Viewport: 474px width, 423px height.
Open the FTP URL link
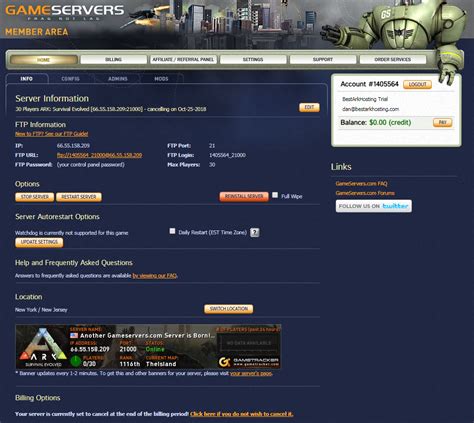click(99, 155)
